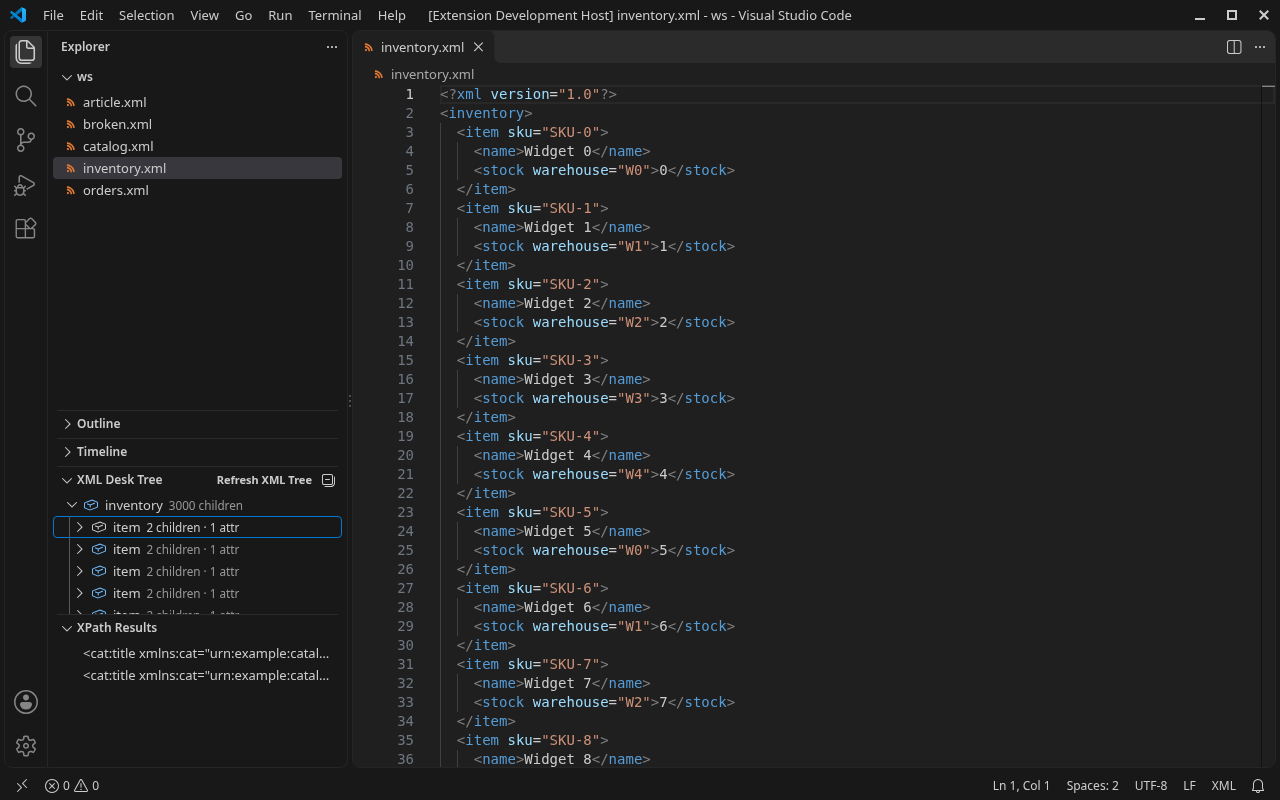This screenshot has width=1280, height=800.
Task: Open the Terminal menu
Action: click(x=335, y=15)
